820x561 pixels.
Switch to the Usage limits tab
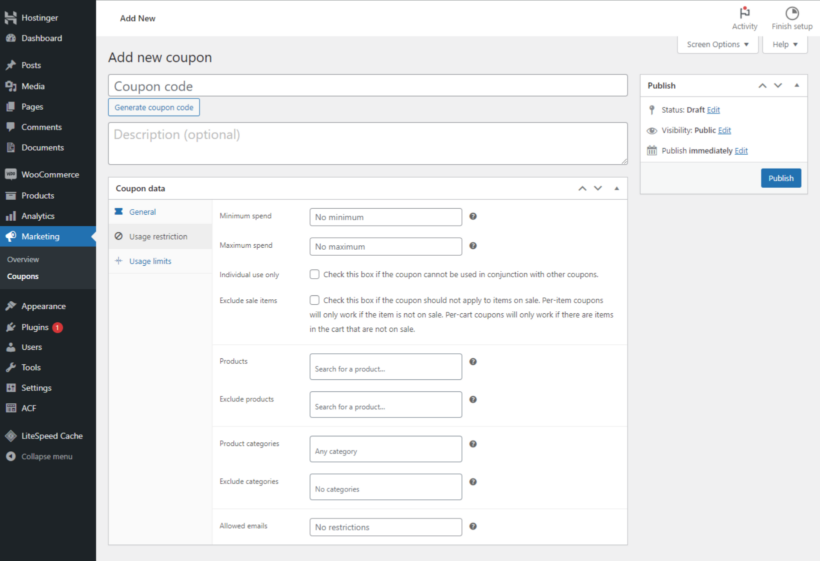point(150,261)
